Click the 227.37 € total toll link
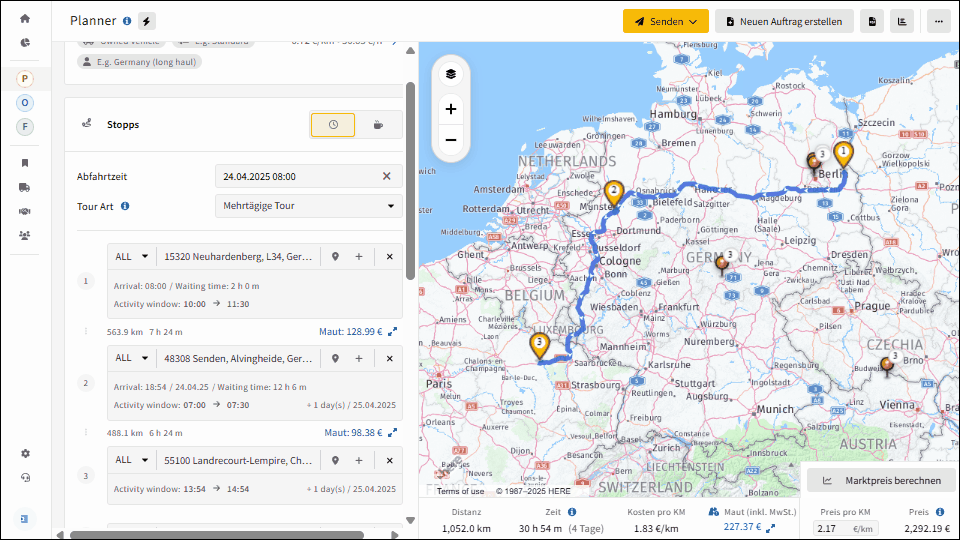Viewport: 960px width, 540px height. (x=742, y=527)
